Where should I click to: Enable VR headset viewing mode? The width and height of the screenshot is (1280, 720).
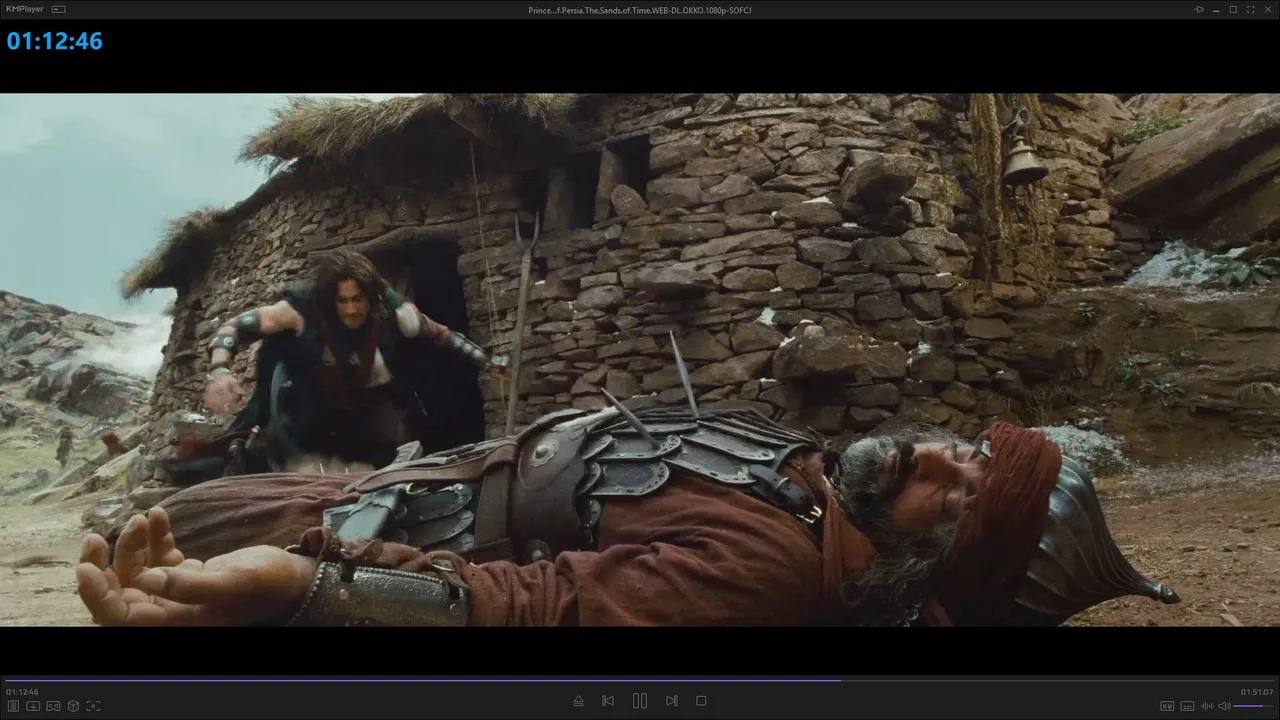point(53,706)
